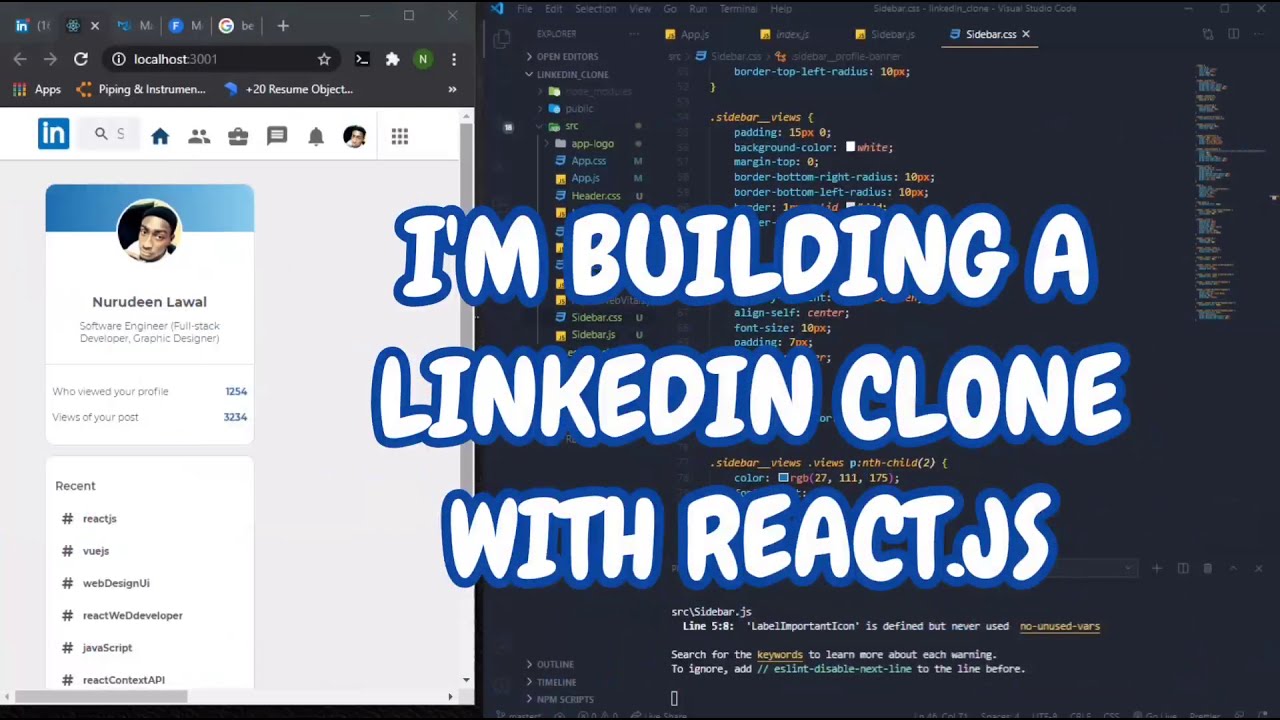The height and width of the screenshot is (720, 1280).
Task: Open Chrome's extensions puzzle icon
Action: [393, 59]
